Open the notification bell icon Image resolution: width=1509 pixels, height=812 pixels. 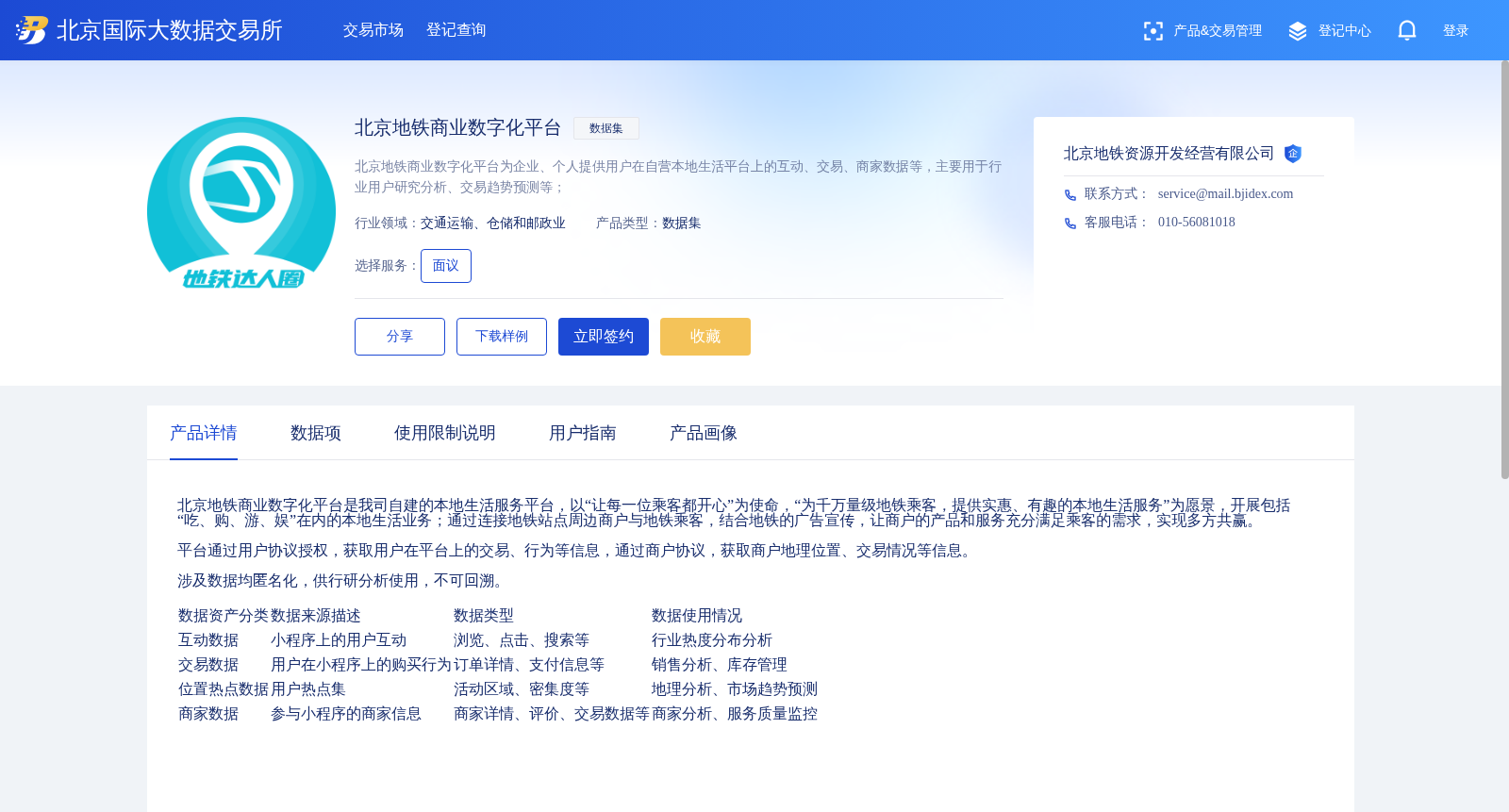coord(1406,30)
